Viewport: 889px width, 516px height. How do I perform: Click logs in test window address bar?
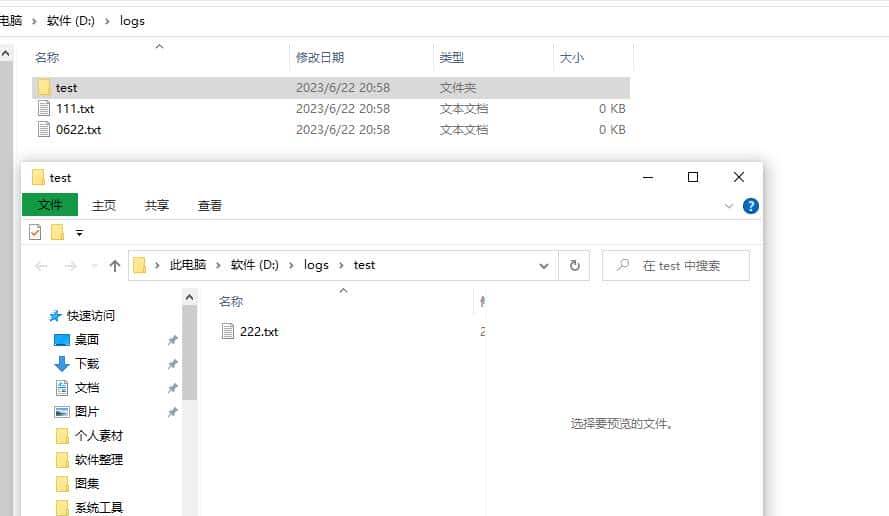point(316,265)
